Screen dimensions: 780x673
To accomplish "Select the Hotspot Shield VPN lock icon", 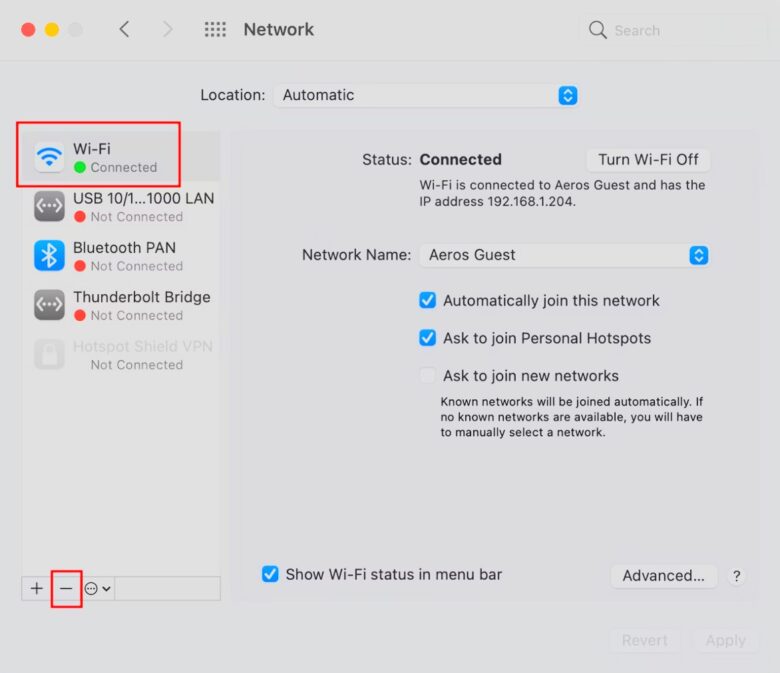I will click(x=49, y=354).
